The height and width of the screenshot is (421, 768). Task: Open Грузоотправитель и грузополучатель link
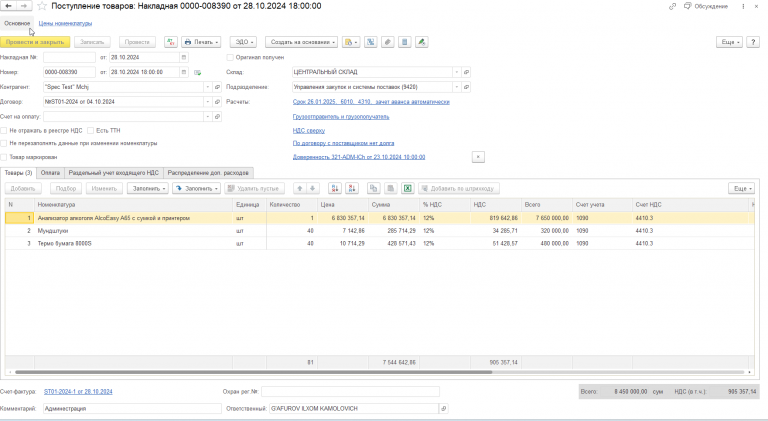click(341, 117)
